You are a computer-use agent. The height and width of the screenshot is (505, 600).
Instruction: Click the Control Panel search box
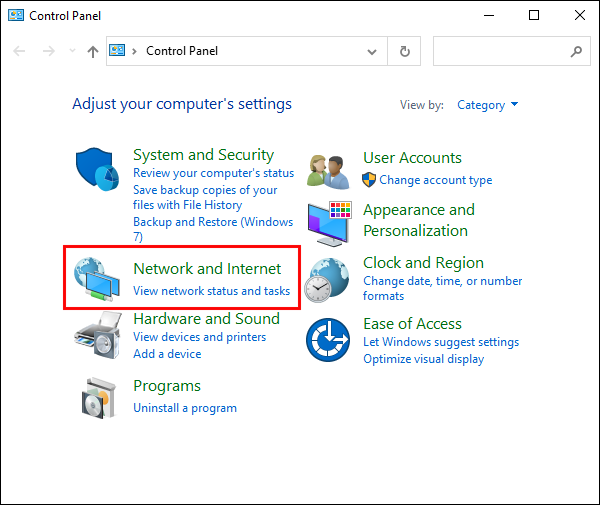coord(512,51)
